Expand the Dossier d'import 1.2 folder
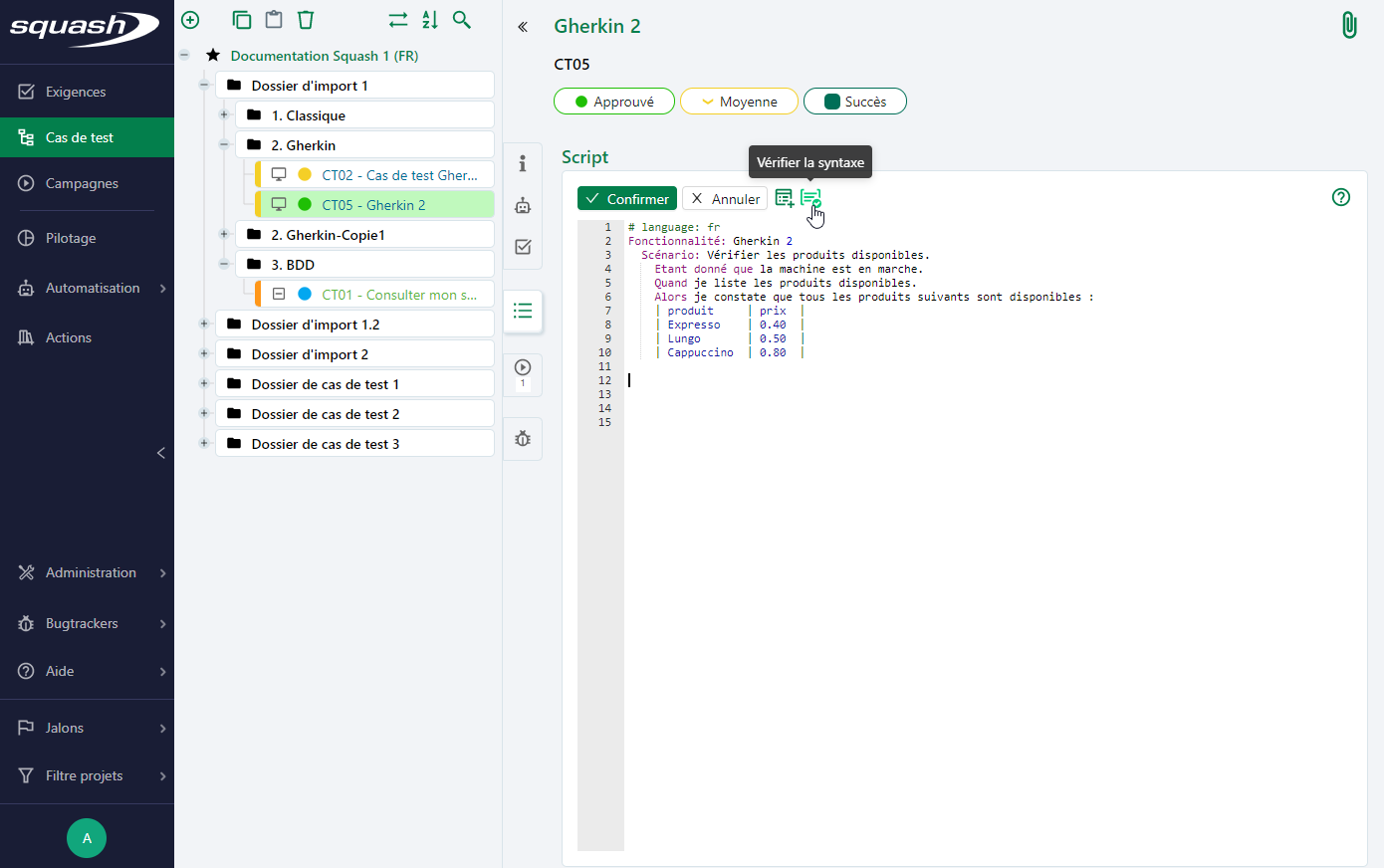The width and height of the screenshot is (1384, 868). pos(204,325)
